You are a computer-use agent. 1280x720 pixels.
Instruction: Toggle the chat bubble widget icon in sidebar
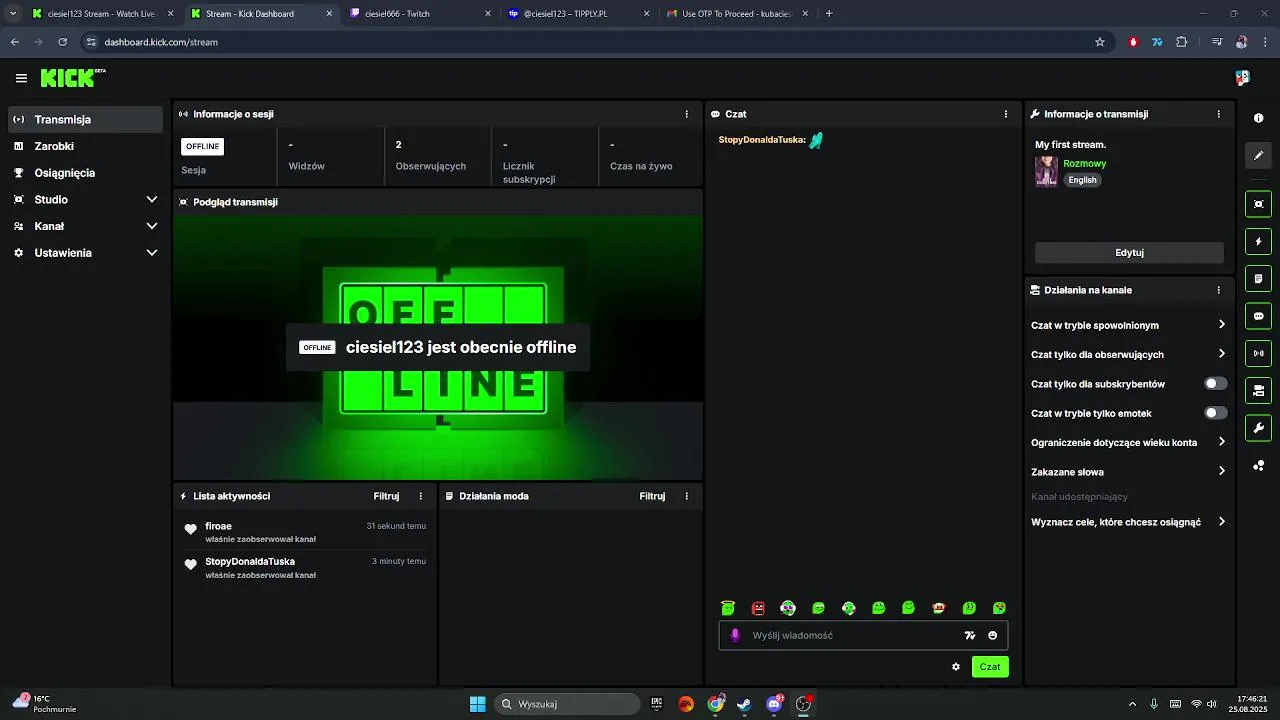(x=1258, y=316)
